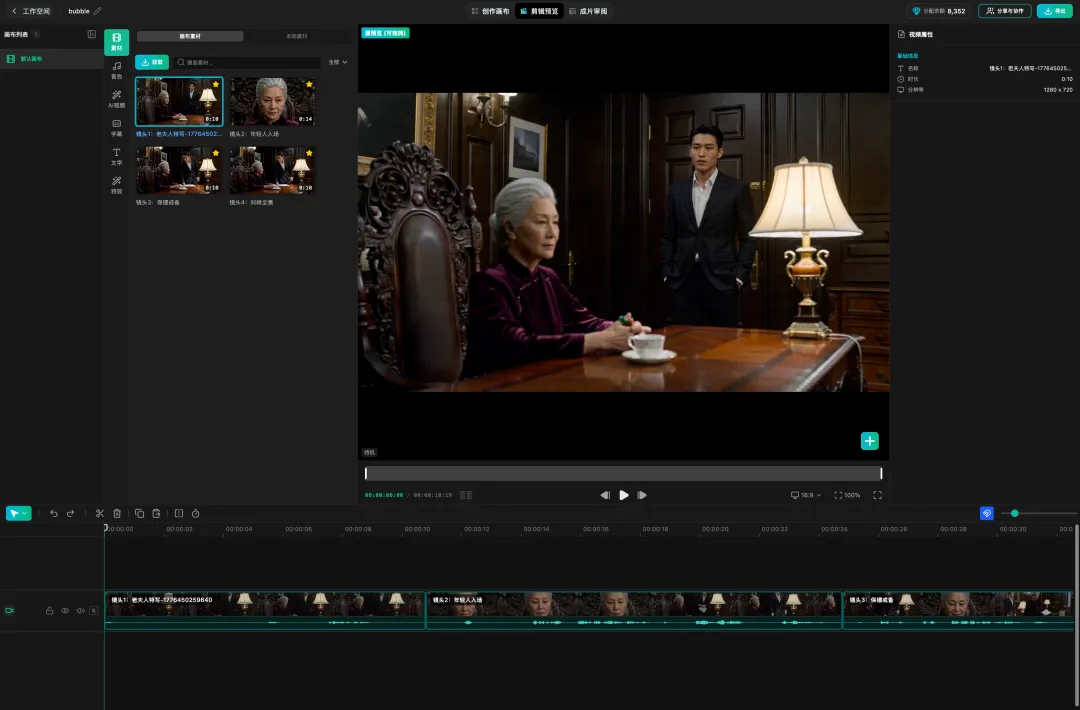
Task: Click the trash delete icon in timeline toolbar
Action: tap(117, 514)
